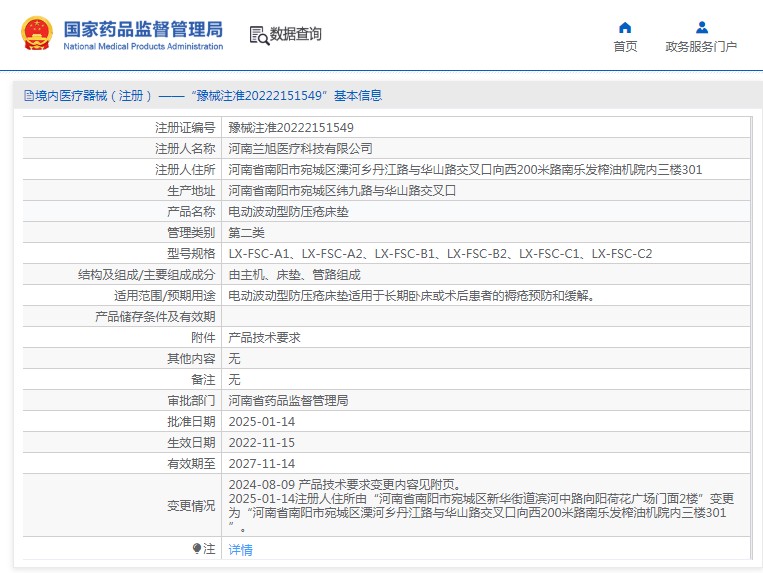Click the 生效日期 row label
Image resolution: width=763 pixels, height=573 pixels.
point(191,443)
